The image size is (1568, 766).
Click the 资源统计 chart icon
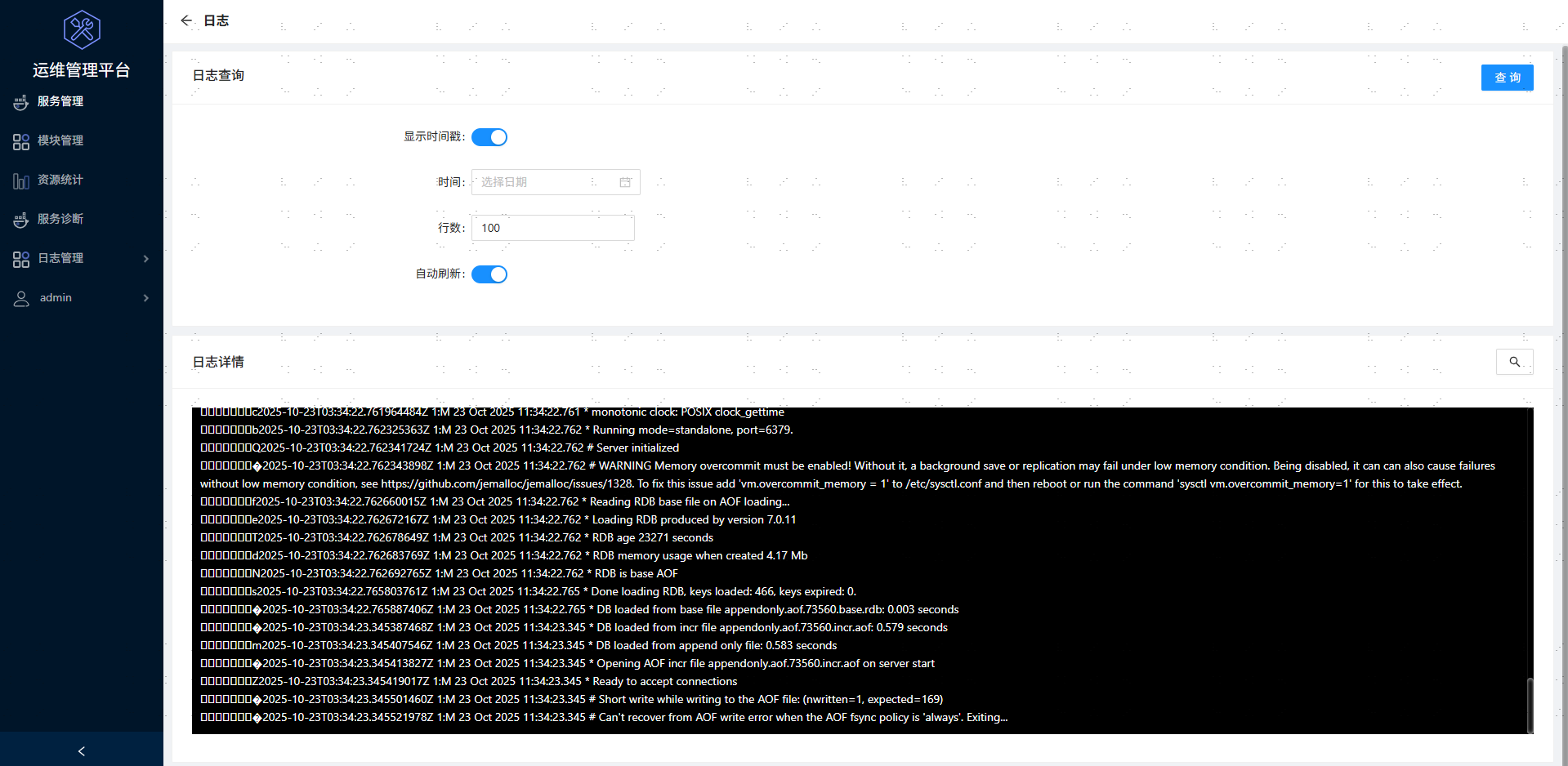(x=21, y=180)
